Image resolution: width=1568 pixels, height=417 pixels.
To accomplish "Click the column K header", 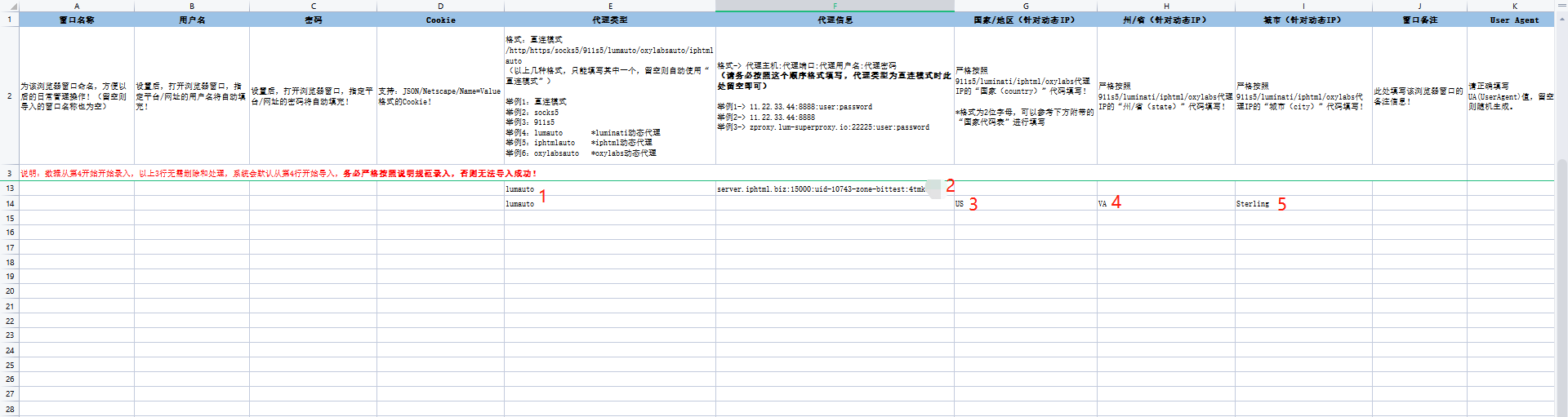I will 1514,6.
